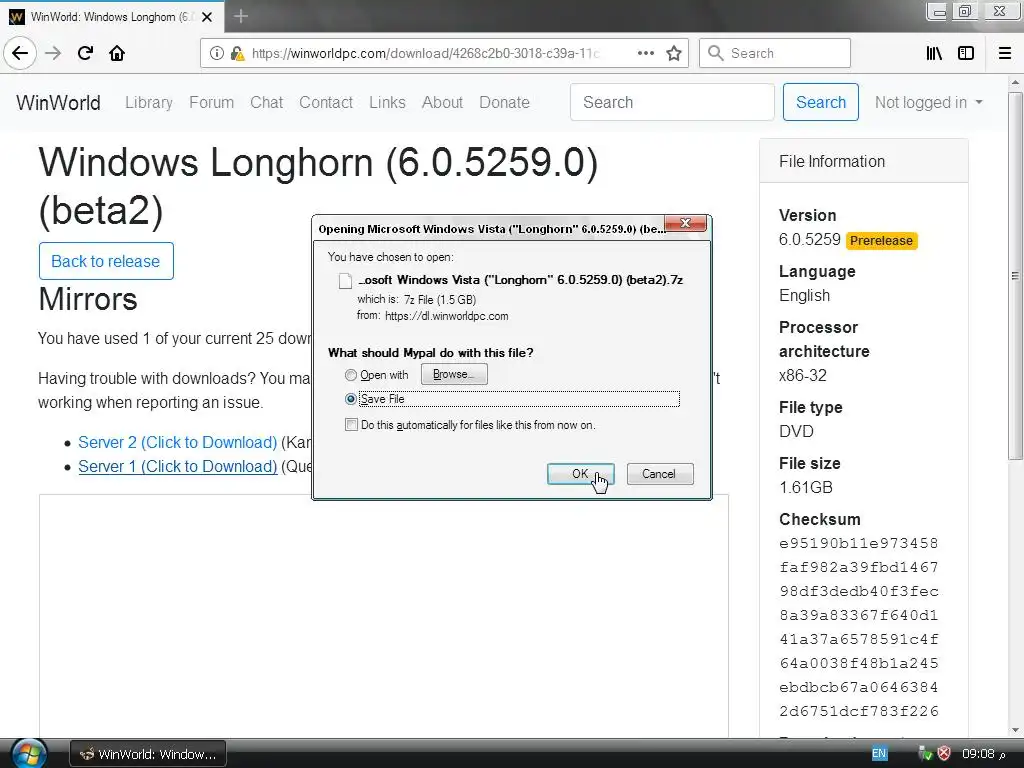1024x768 pixels.
Task: Open Donate in the WinWorld navbar
Action: (504, 103)
